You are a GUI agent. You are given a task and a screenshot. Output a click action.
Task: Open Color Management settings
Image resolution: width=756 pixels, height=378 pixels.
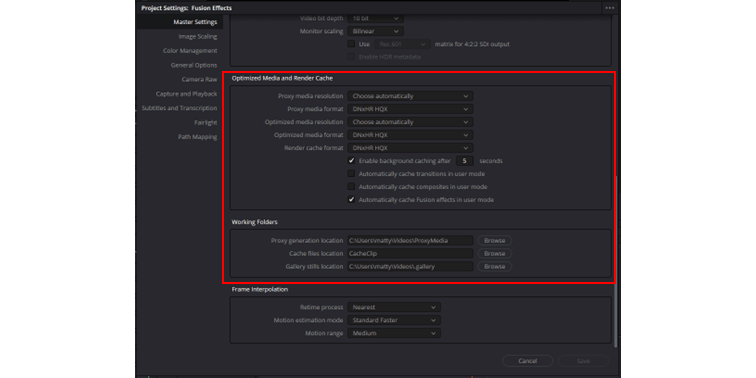click(x=190, y=51)
